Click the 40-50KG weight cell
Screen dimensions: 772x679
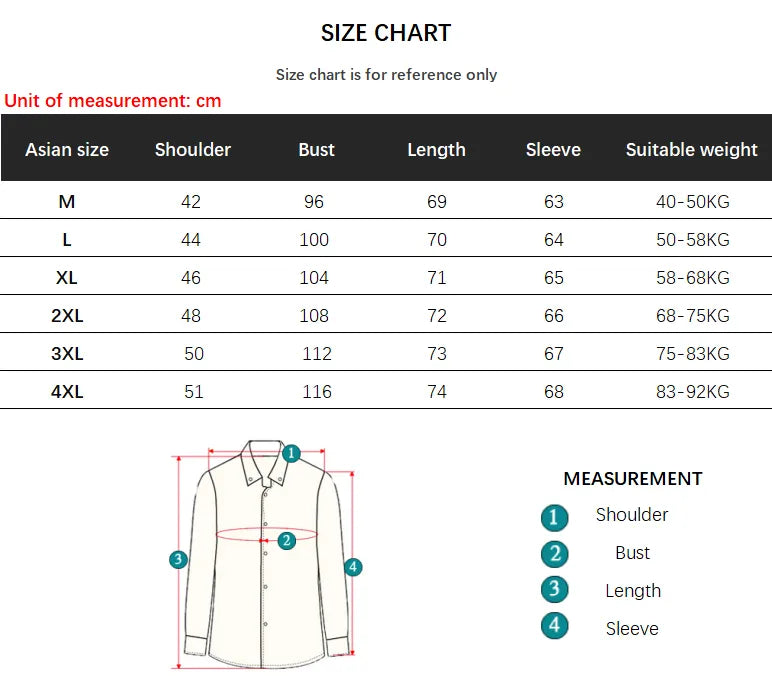pyautogui.click(x=693, y=202)
